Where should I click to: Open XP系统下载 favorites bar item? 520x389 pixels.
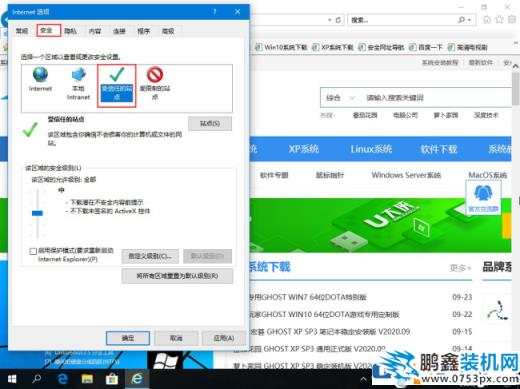pos(333,47)
